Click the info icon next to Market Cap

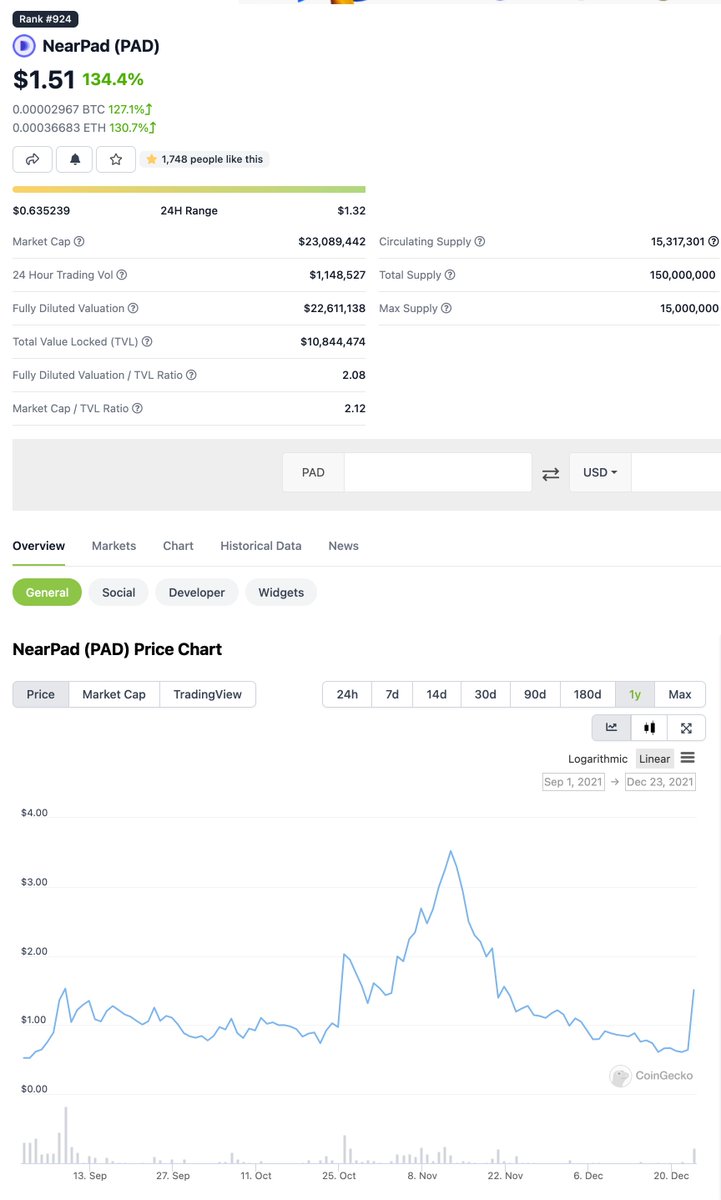(x=80, y=242)
